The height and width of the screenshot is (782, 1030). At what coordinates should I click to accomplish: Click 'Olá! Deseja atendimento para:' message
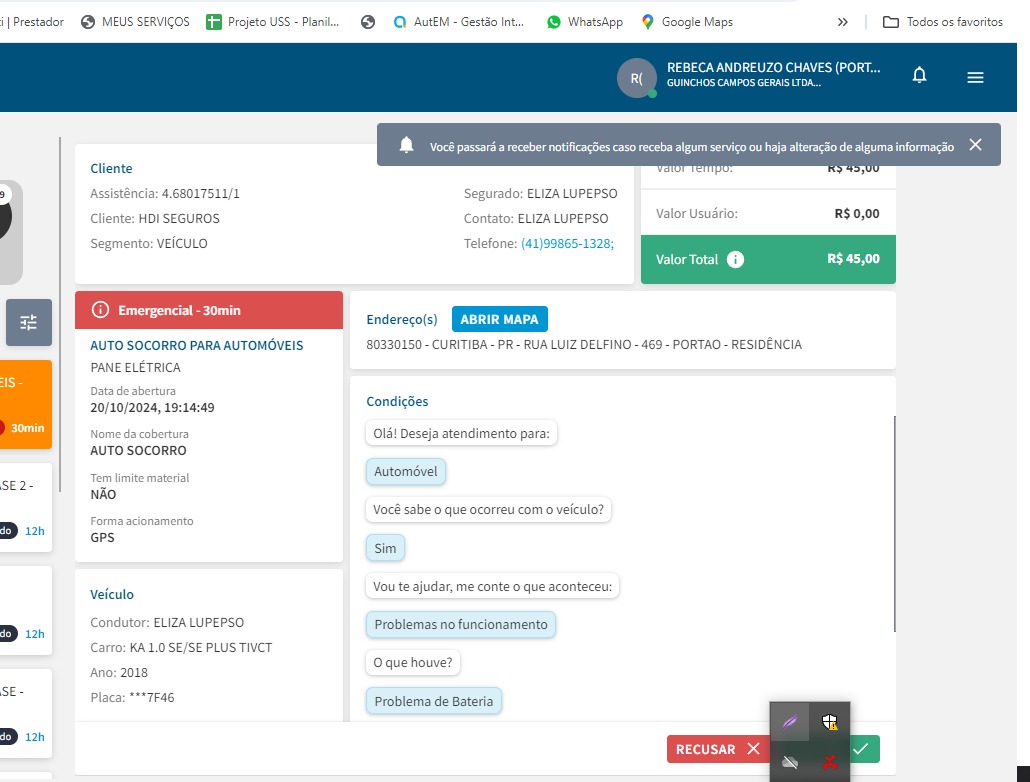coord(461,434)
